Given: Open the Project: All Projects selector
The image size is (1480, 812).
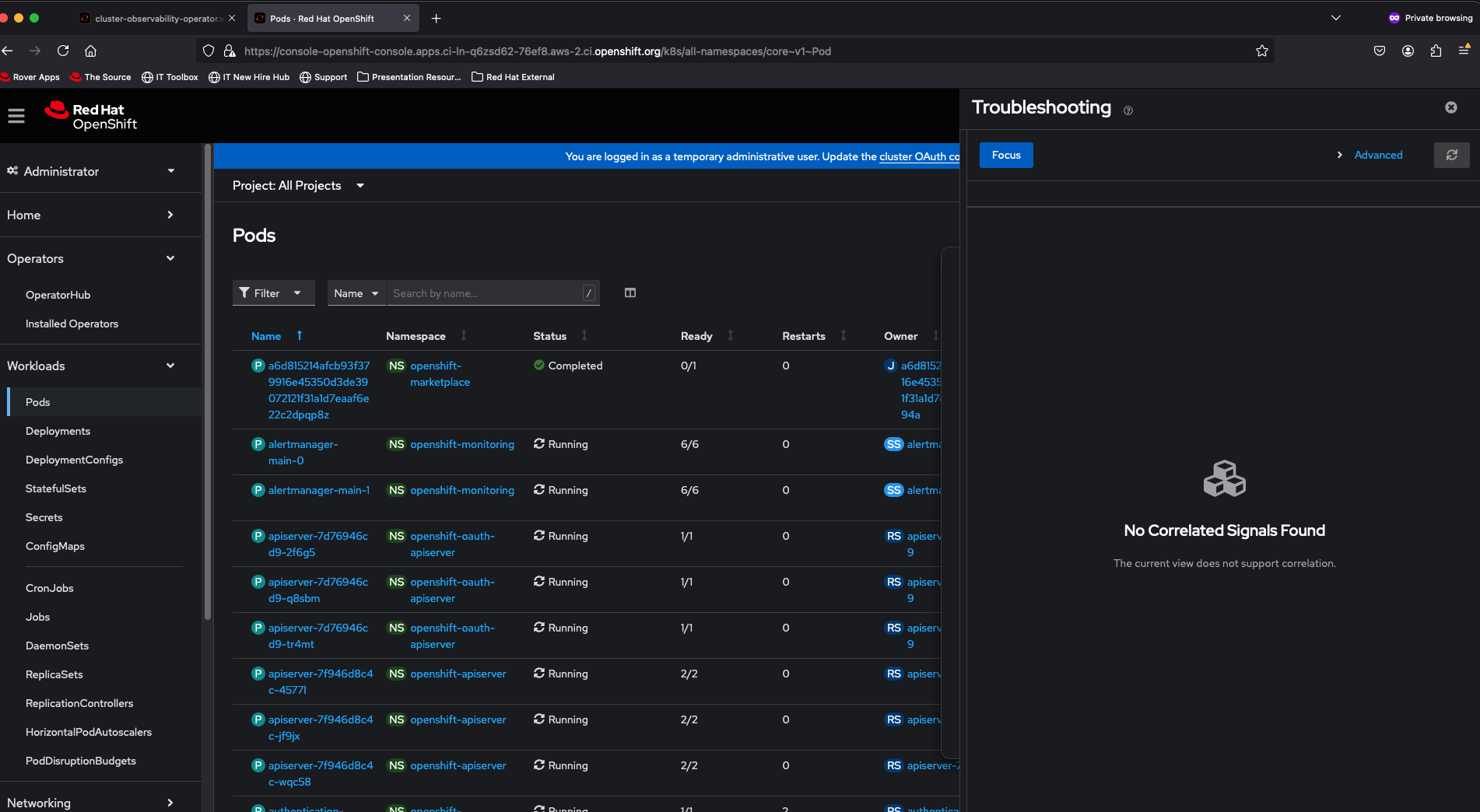Looking at the screenshot, I should [298, 186].
